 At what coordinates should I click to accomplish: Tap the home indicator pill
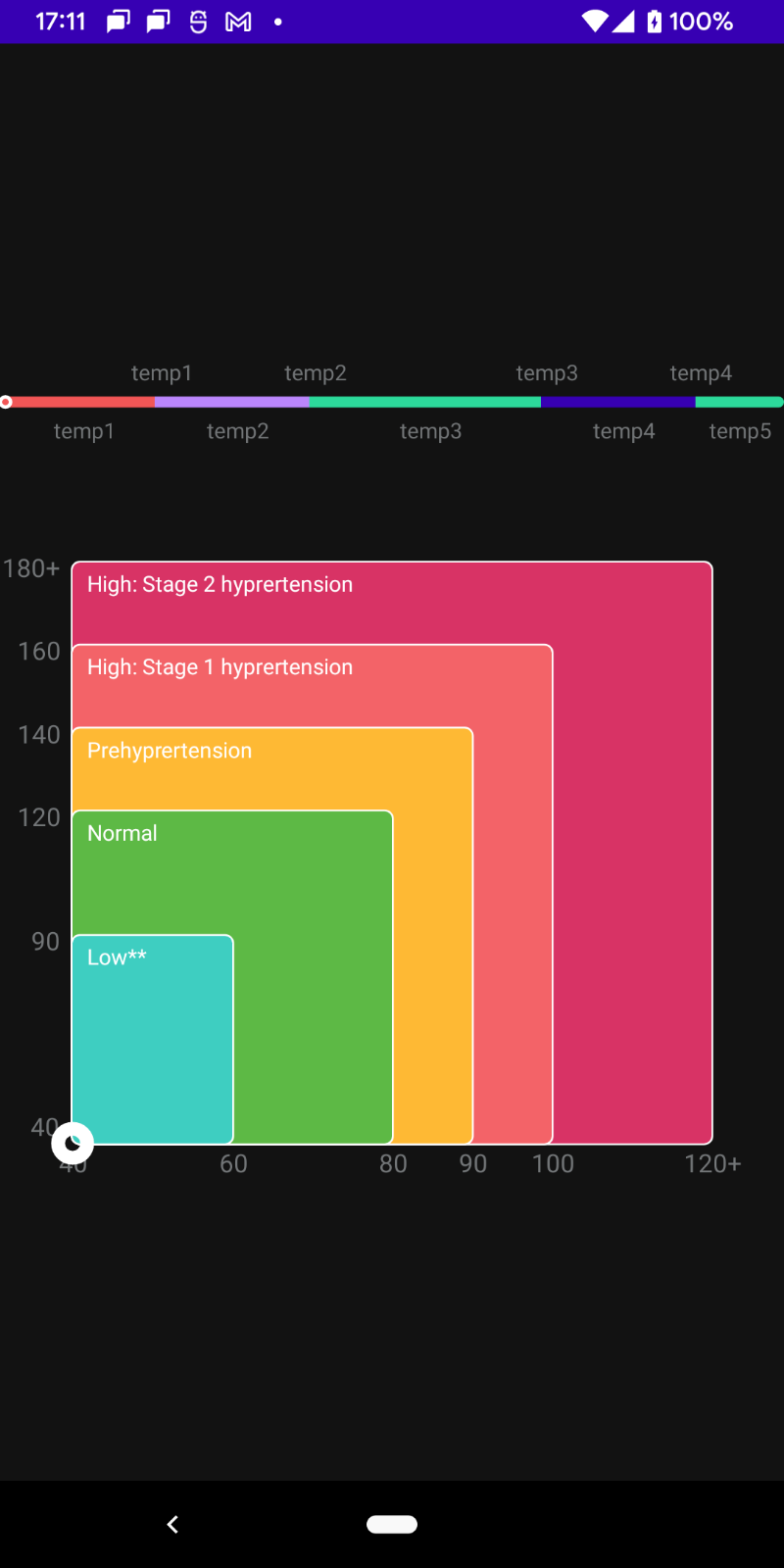tap(392, 1524)
